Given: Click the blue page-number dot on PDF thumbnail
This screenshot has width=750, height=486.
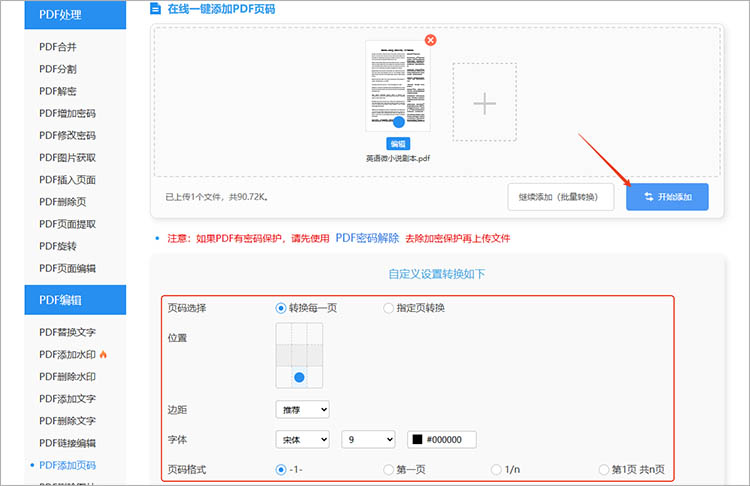Looking at the screenshot, I should pyautogui.click(x=398, y=122).
